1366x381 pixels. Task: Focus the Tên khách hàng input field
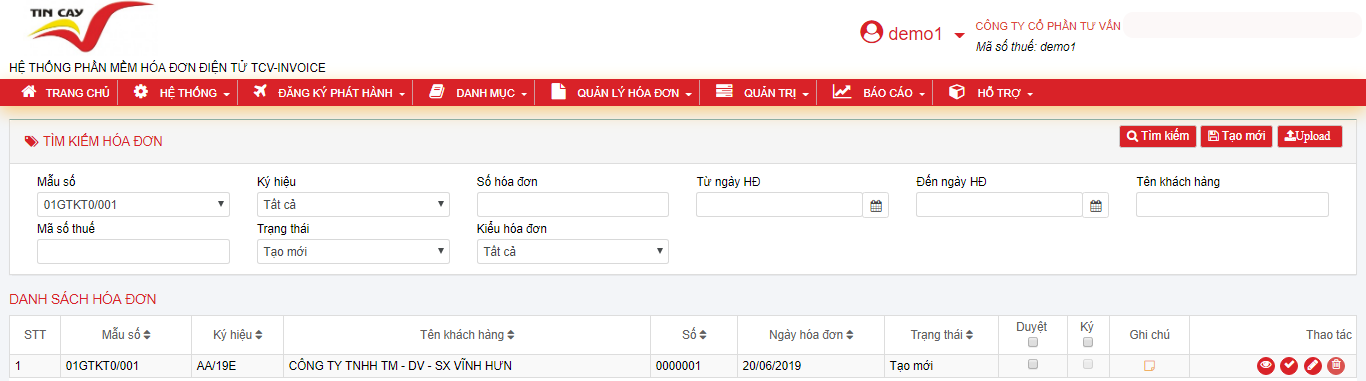tap(1232, 204)
